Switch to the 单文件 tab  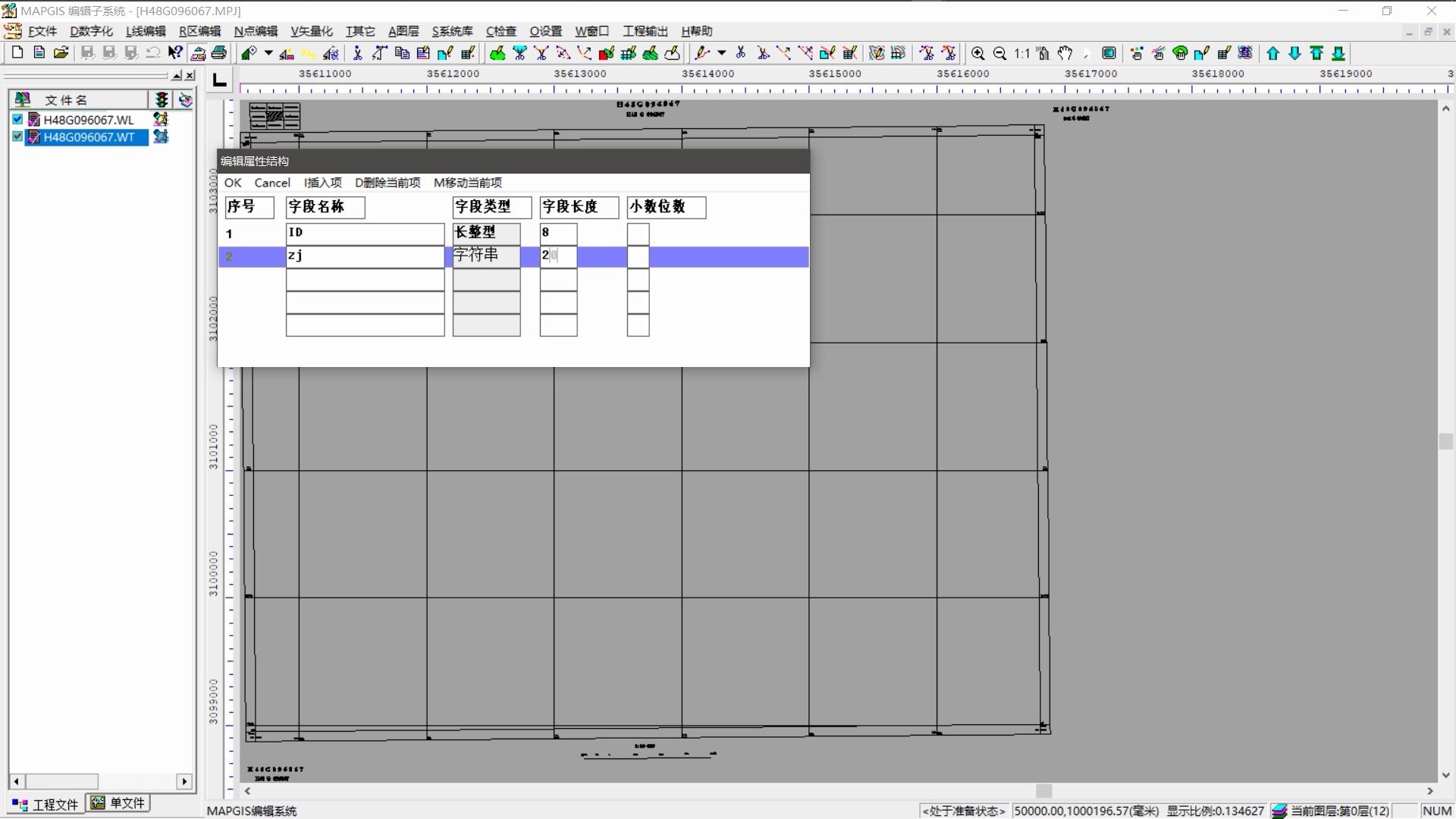click(119, 803)
